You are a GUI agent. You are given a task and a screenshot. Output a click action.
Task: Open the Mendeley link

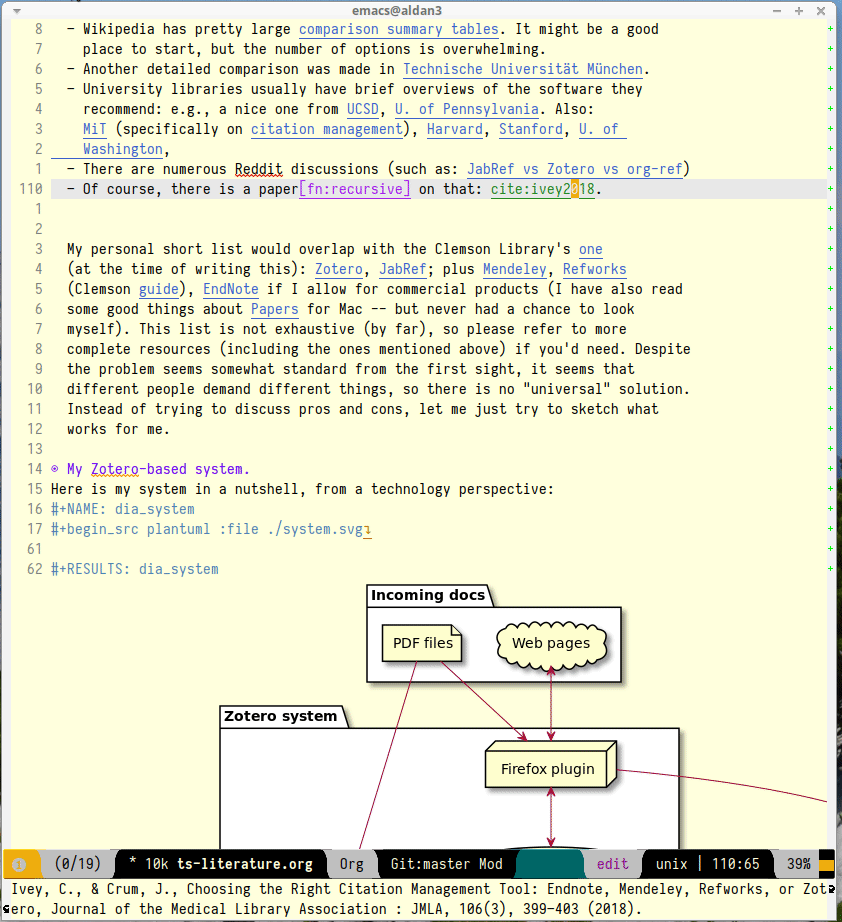(514, 269)
